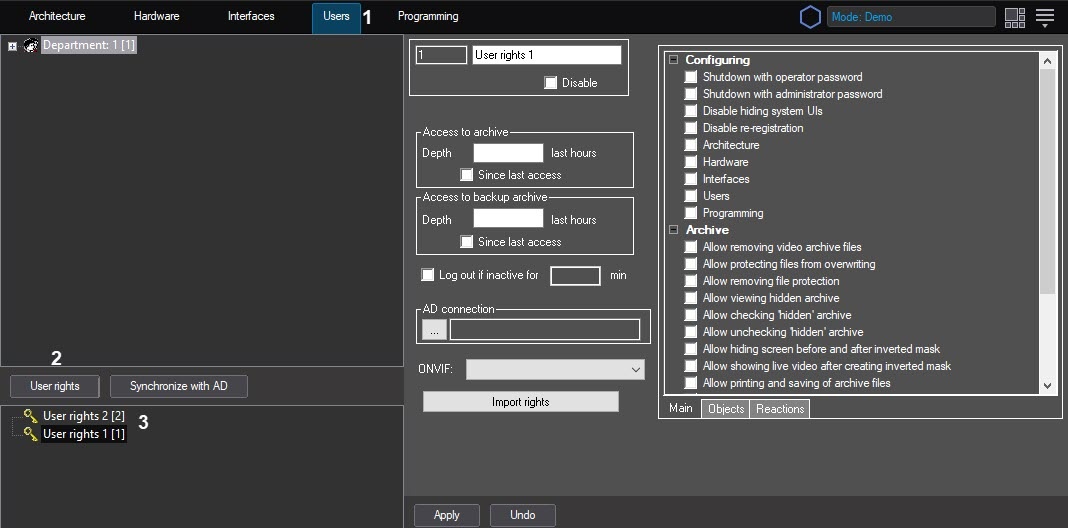Toggle Log out if inactive checkbox

(428, 275)
